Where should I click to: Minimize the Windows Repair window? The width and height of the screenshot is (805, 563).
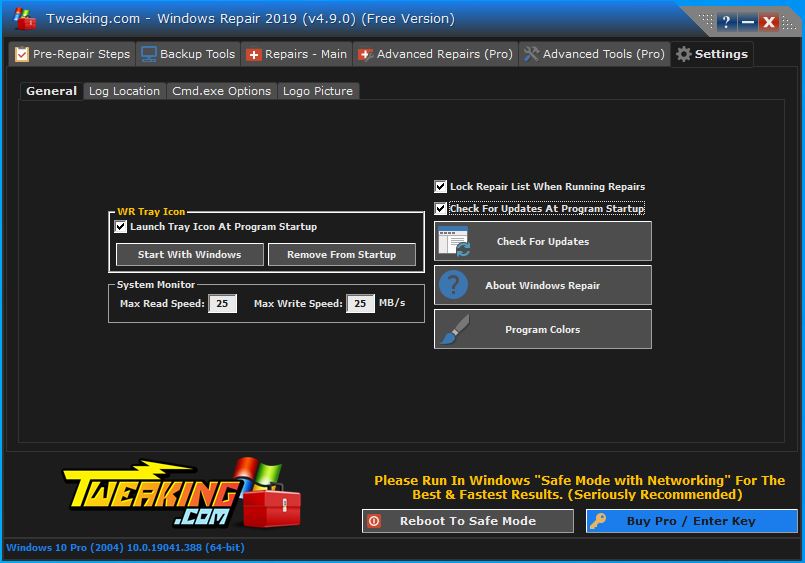click(748, 22)
